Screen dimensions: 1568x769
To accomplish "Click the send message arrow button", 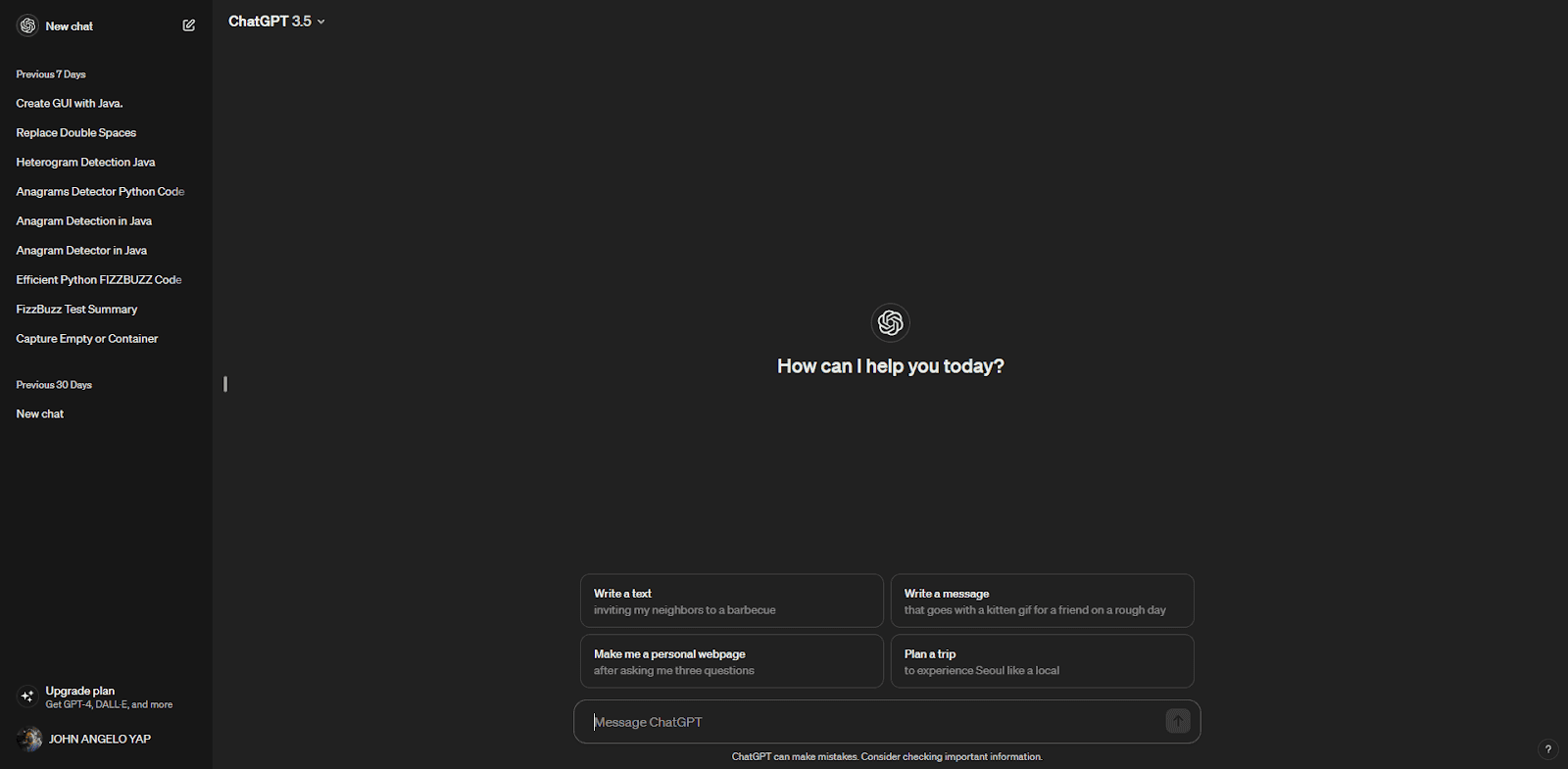I will 1178,721.
